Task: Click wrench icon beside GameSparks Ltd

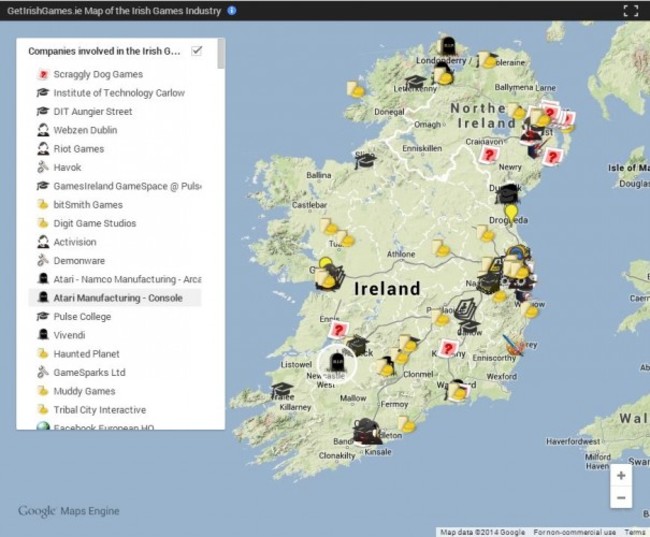Action: pos(43,372)
